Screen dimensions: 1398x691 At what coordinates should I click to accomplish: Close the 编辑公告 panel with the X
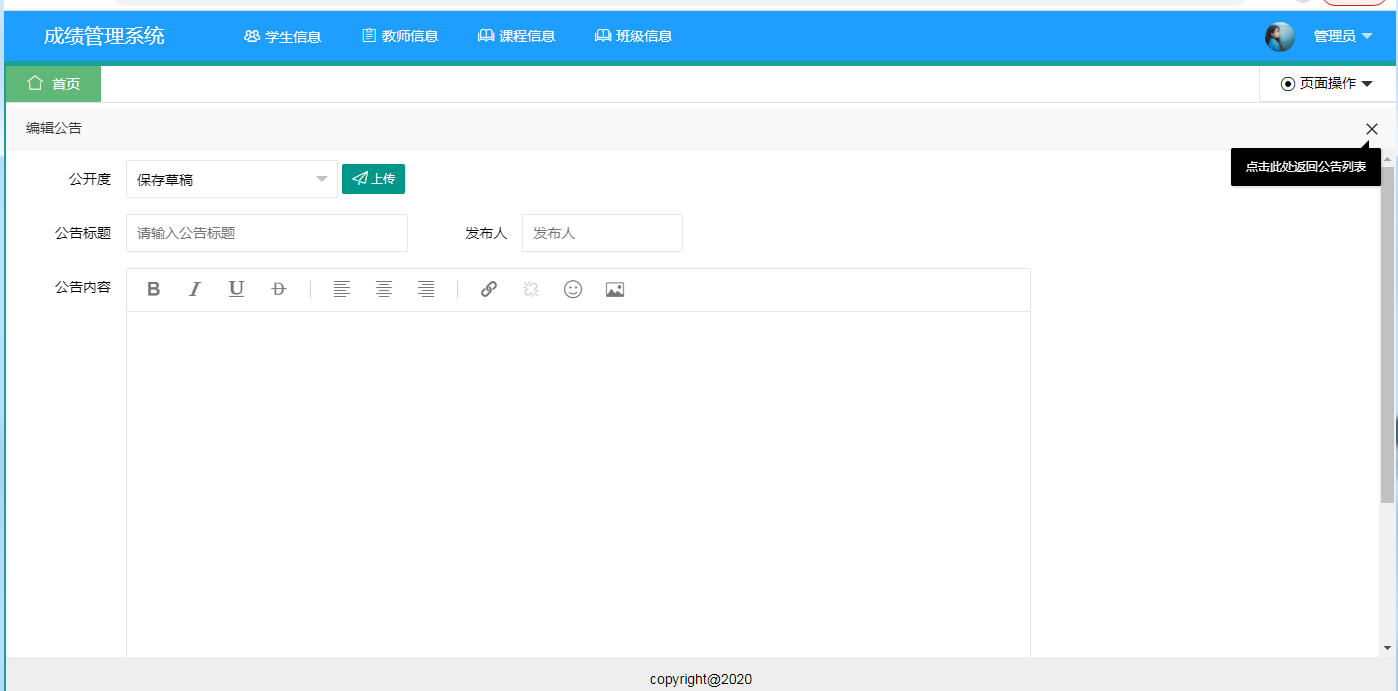click(1371, 129)
